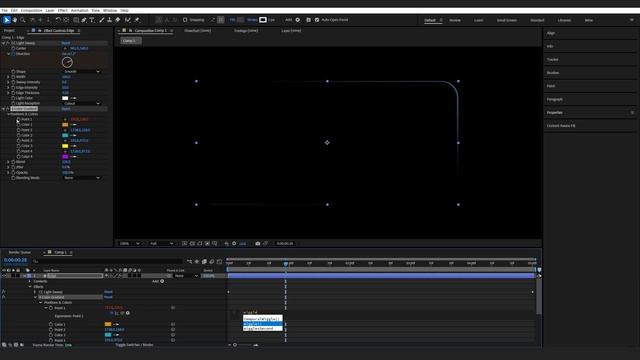Screen dimensions: 640x360
Task: Select temporalWiggle() autocomplete suggestion
Action: [262, 319]
